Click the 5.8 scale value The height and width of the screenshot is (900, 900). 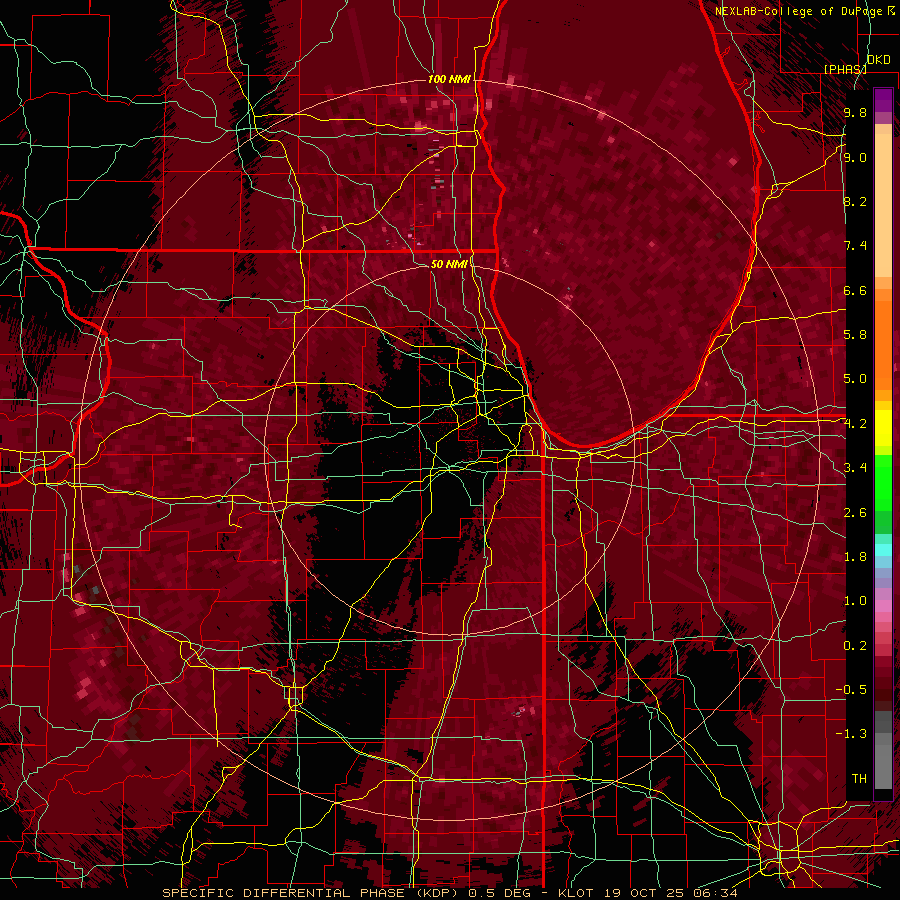coord(855,335)
